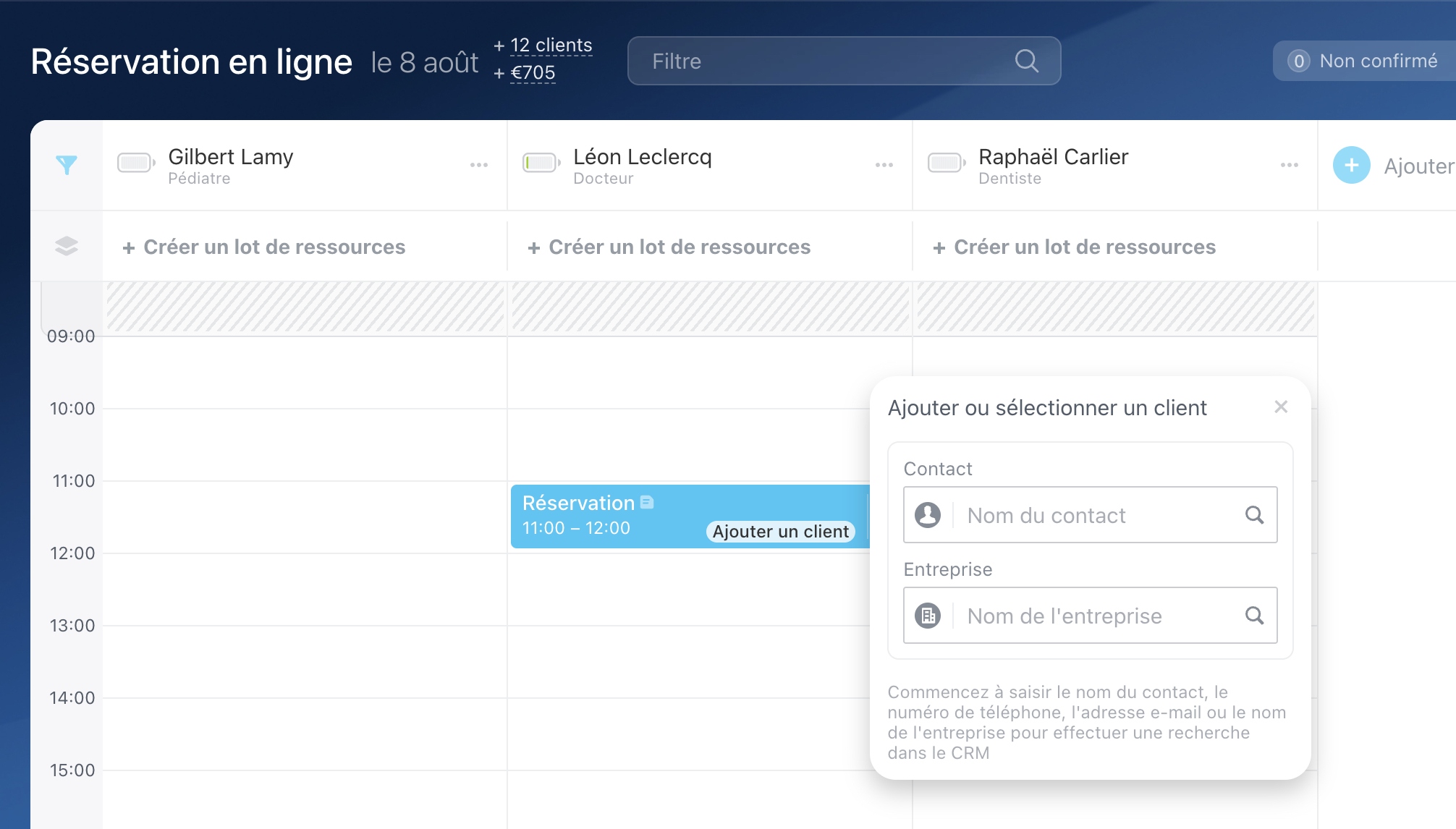Click the Non confirmé counter button
1456x829 pixels.
(1363, 61)
